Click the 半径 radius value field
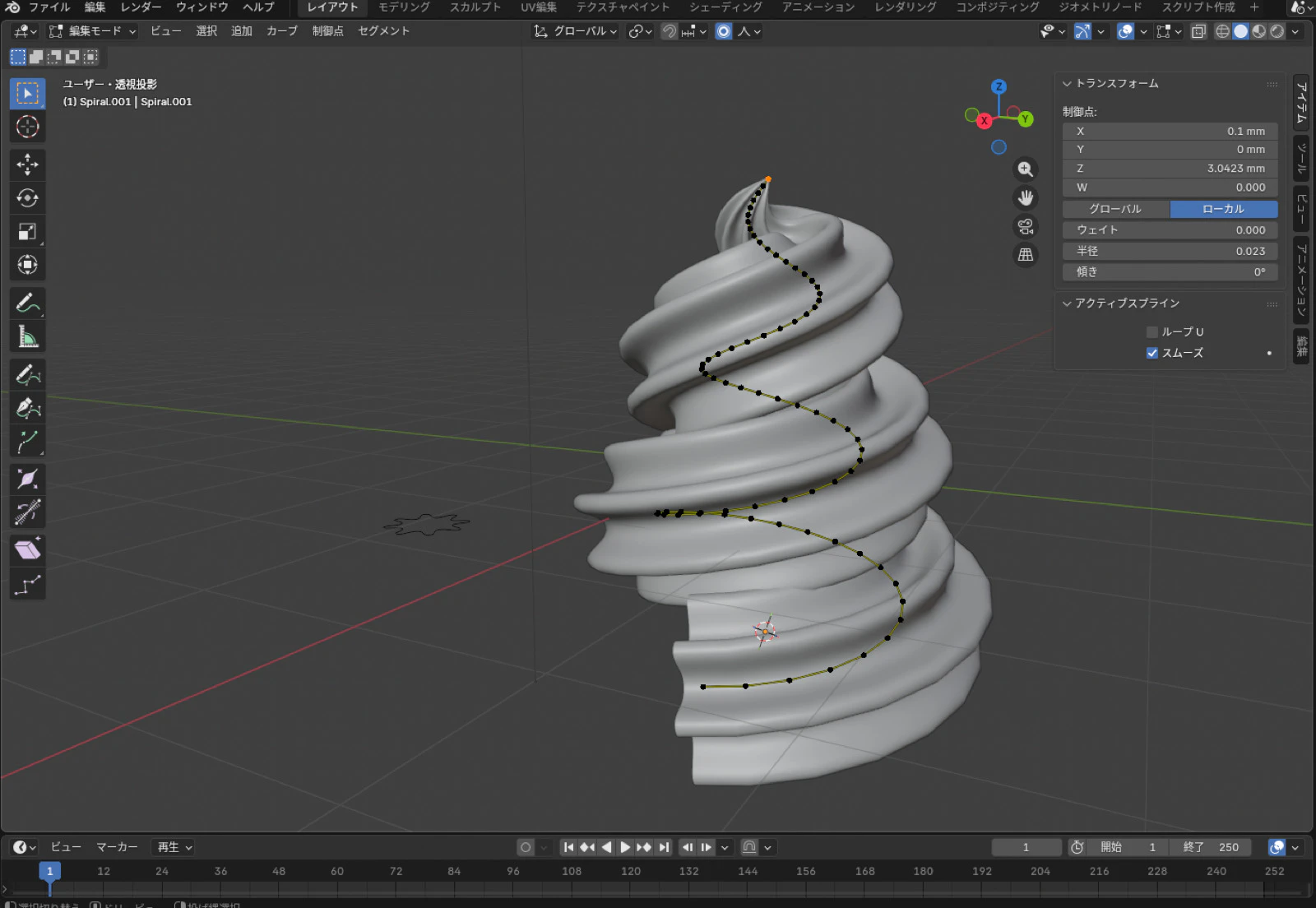The width and height of the screenshot is (1316, 908). (x=1170, y=251)
